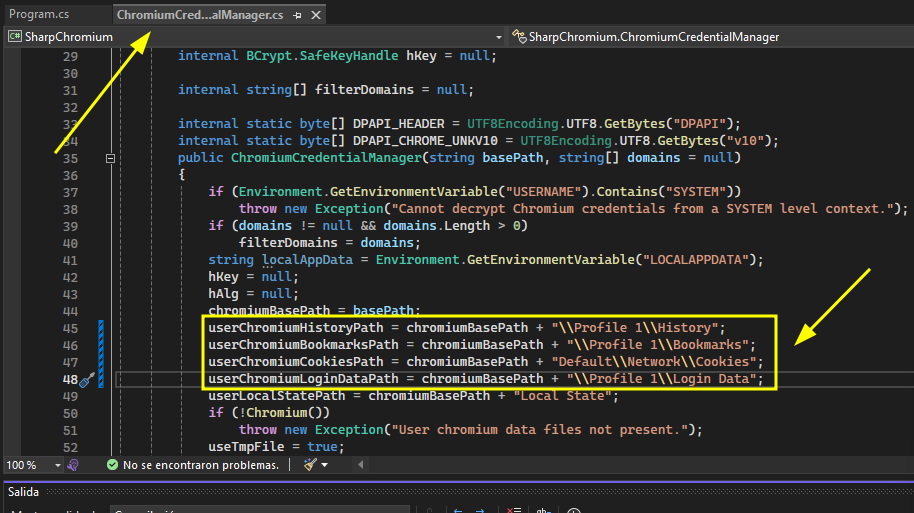
Task: Click 'userChromiumCookiesPath' on line 47
Action: (x=296, y=362)
